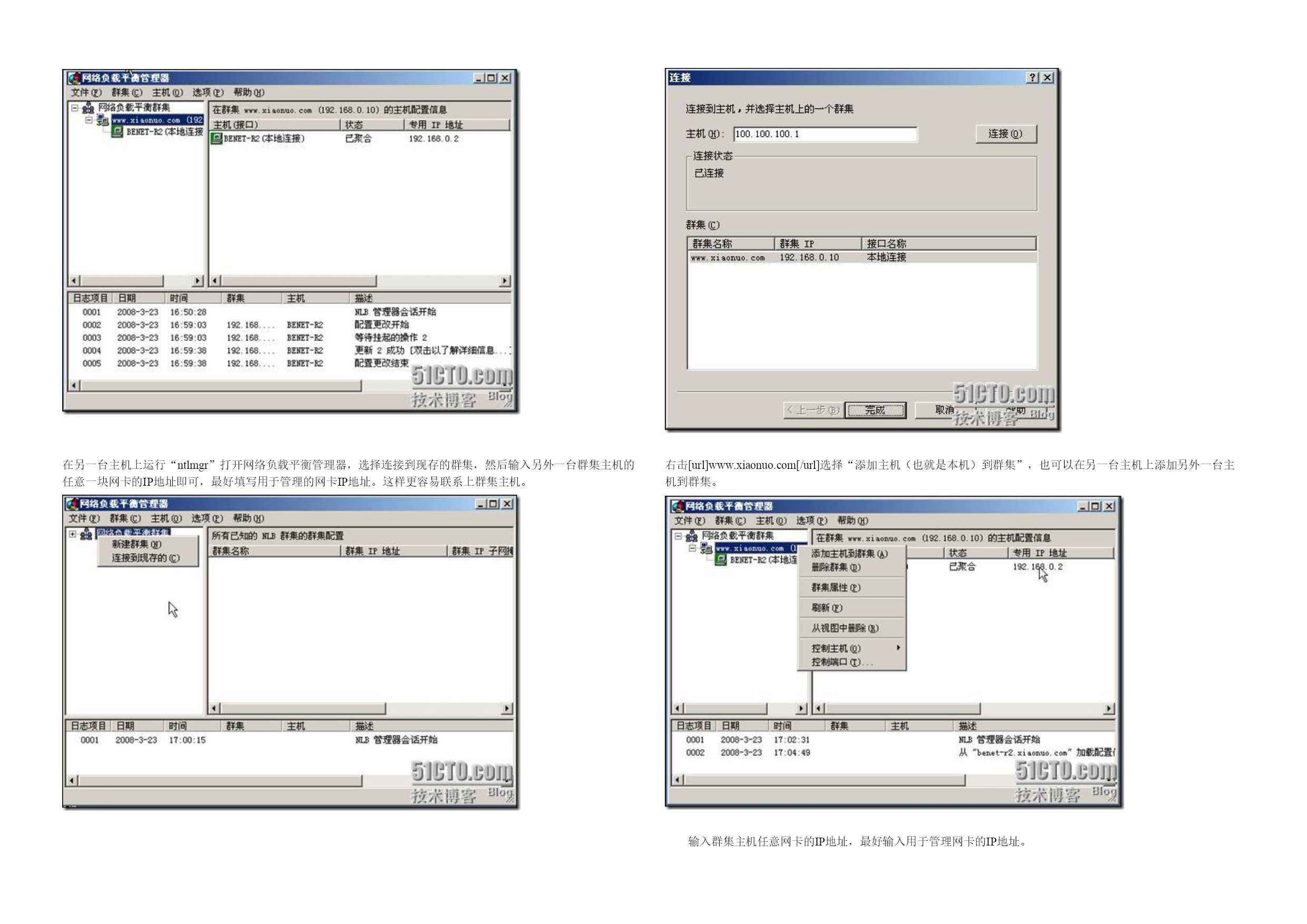Select cluster icon for www.xiaonuo.com in top-left tree
Screen dimensions: 1307x924
click(103, 120)
